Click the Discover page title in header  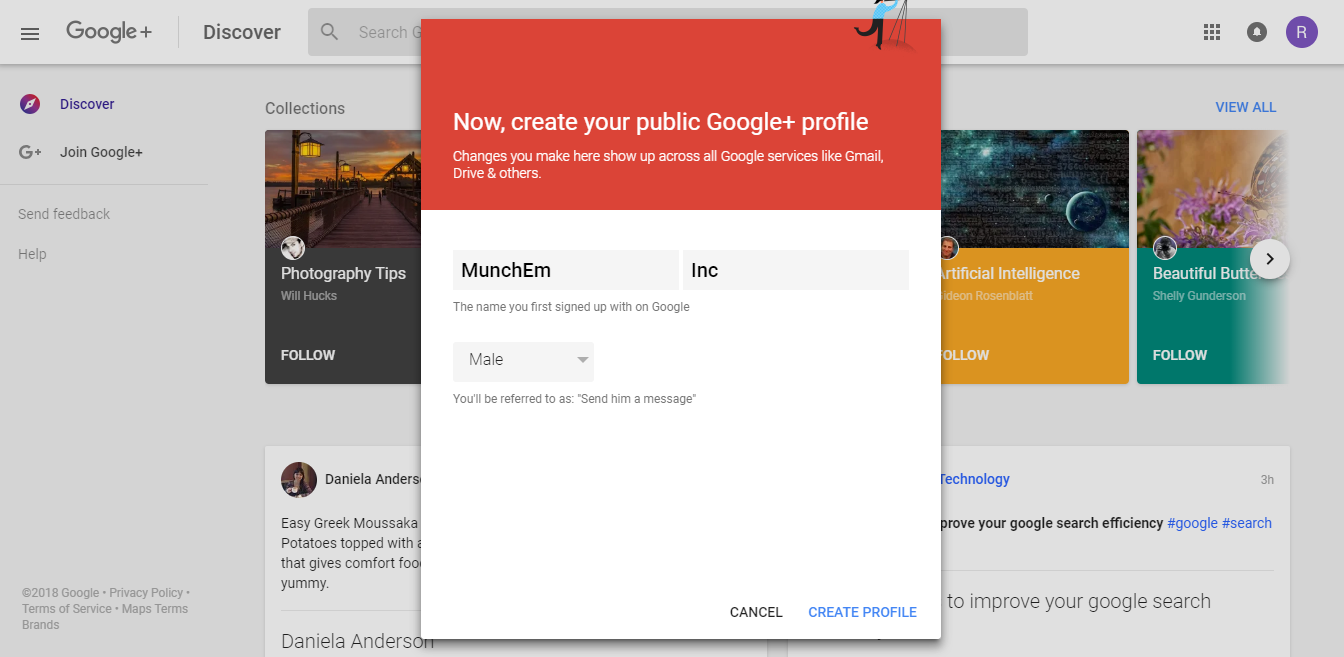242,32
